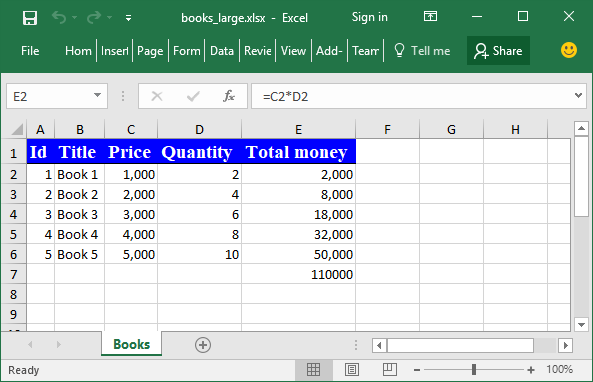Open the Ribbon Display Options icon
593x382 pixels.
[x=430, y=16]
